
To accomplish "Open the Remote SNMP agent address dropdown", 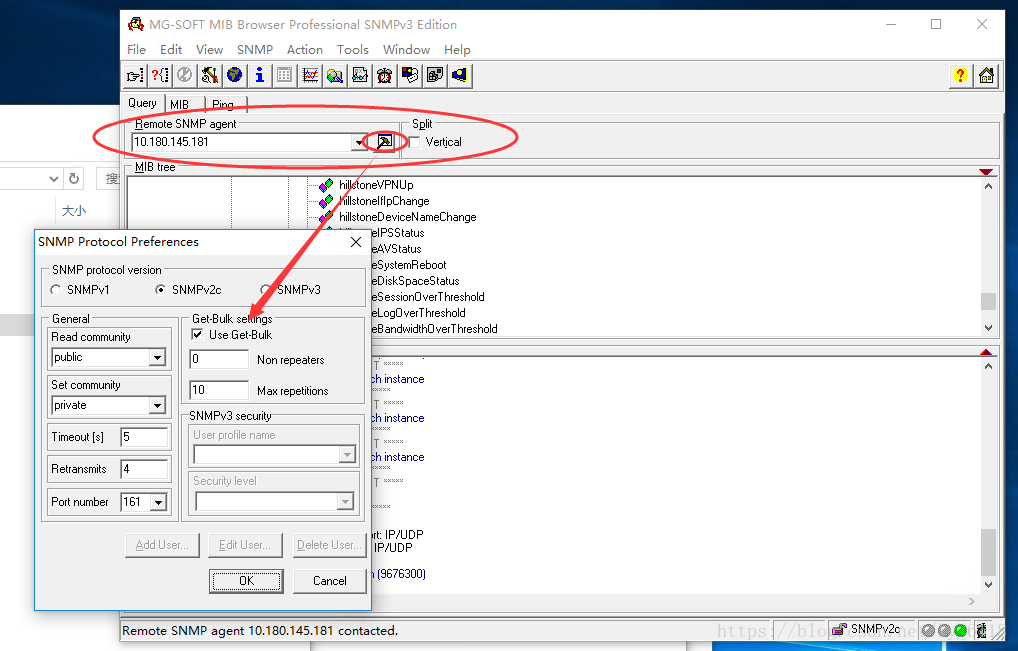I will 360,142.
